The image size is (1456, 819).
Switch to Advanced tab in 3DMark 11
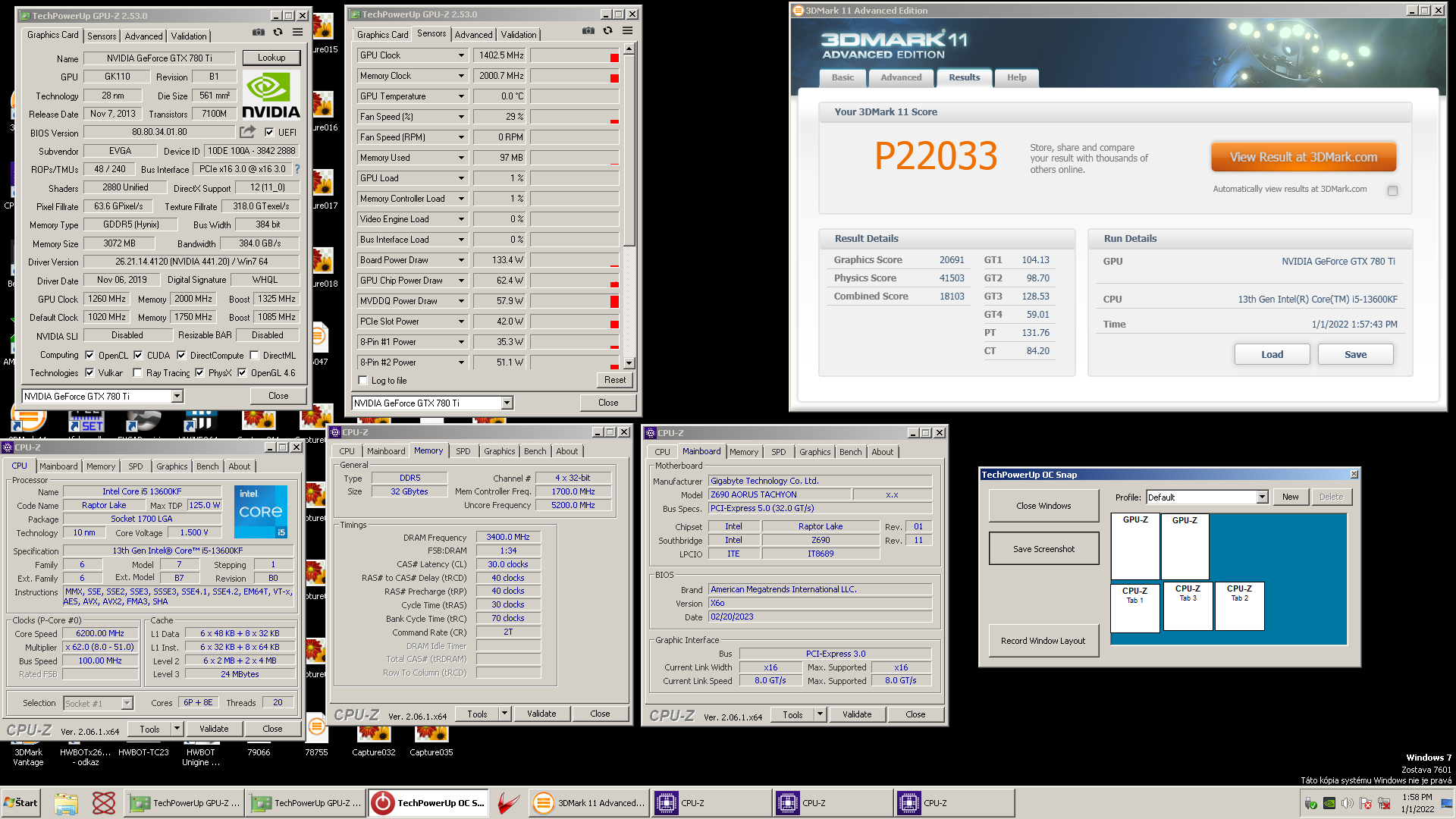(x=901, y=77)
